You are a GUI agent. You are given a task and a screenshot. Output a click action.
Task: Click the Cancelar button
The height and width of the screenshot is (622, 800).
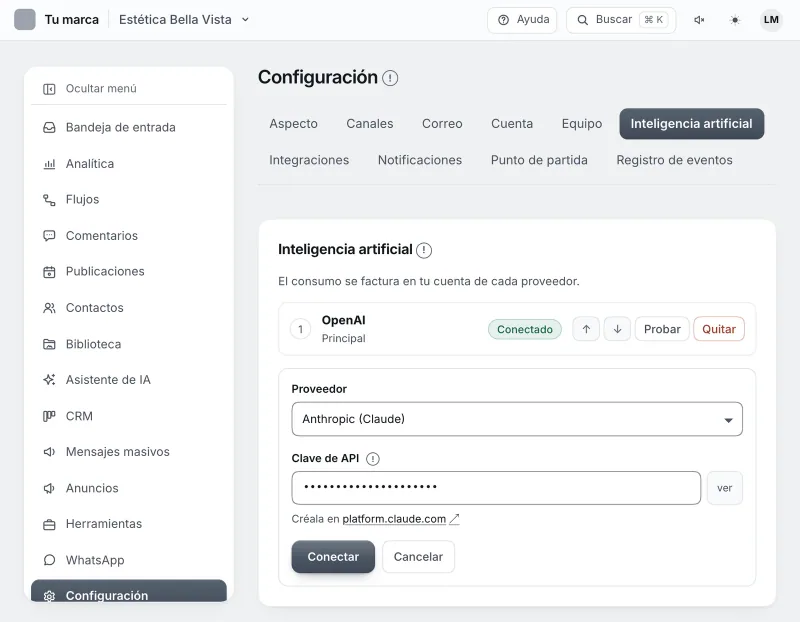point(418,557)
